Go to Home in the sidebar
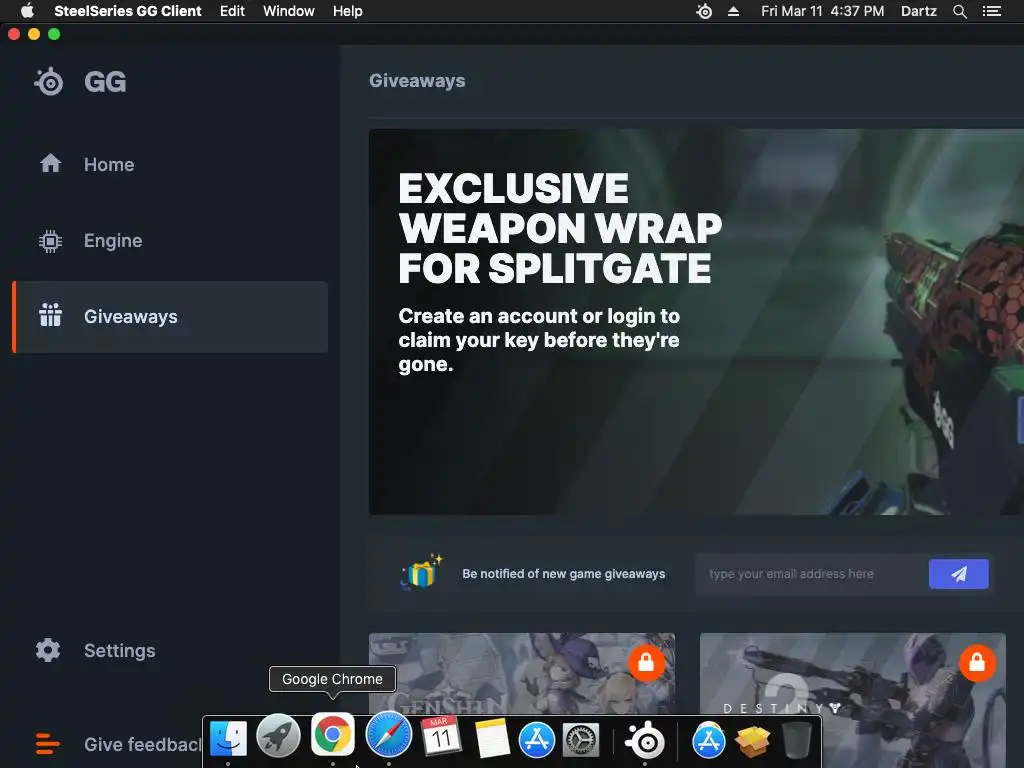The image size is (1024, 768). pyautogui.click(x=109, y=164)
